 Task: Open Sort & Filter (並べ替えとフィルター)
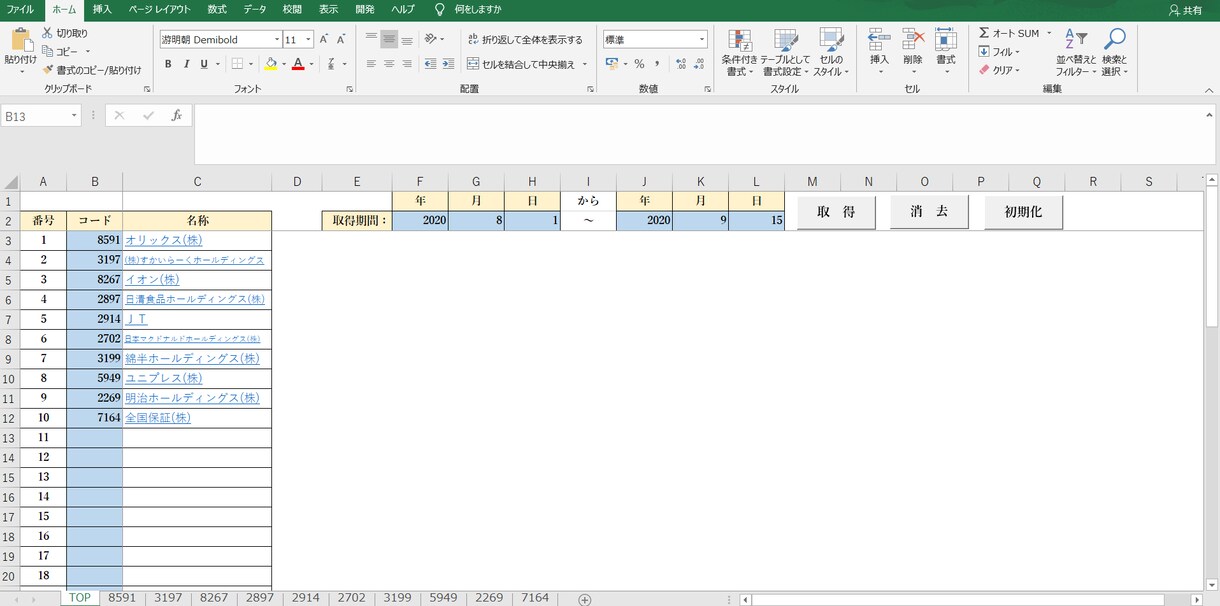pyautogui.click(x=1077, y=53)
